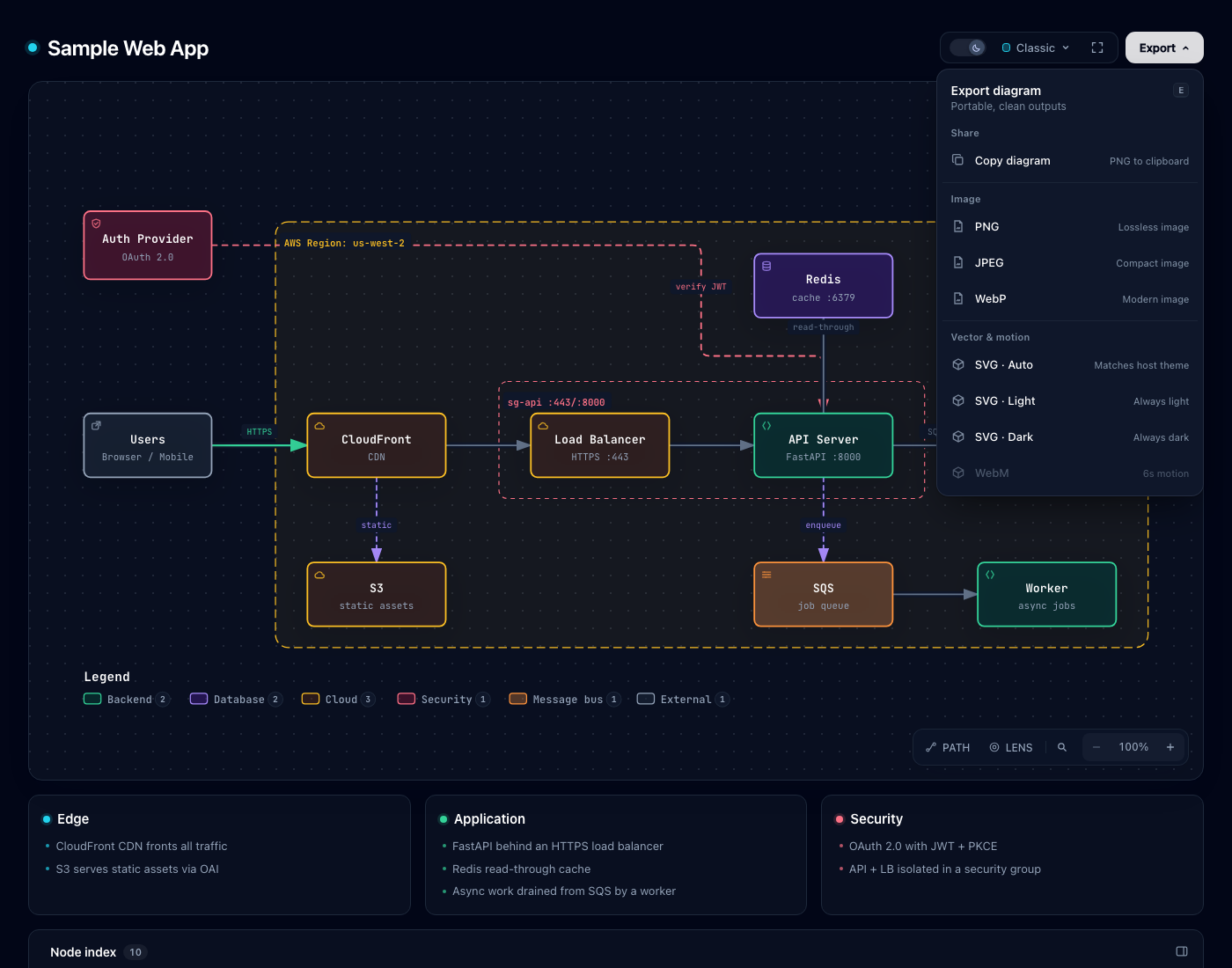Click the SVG Auto cube icon
The width and height of the screenshot is (1232, 968).
[958, 365]
